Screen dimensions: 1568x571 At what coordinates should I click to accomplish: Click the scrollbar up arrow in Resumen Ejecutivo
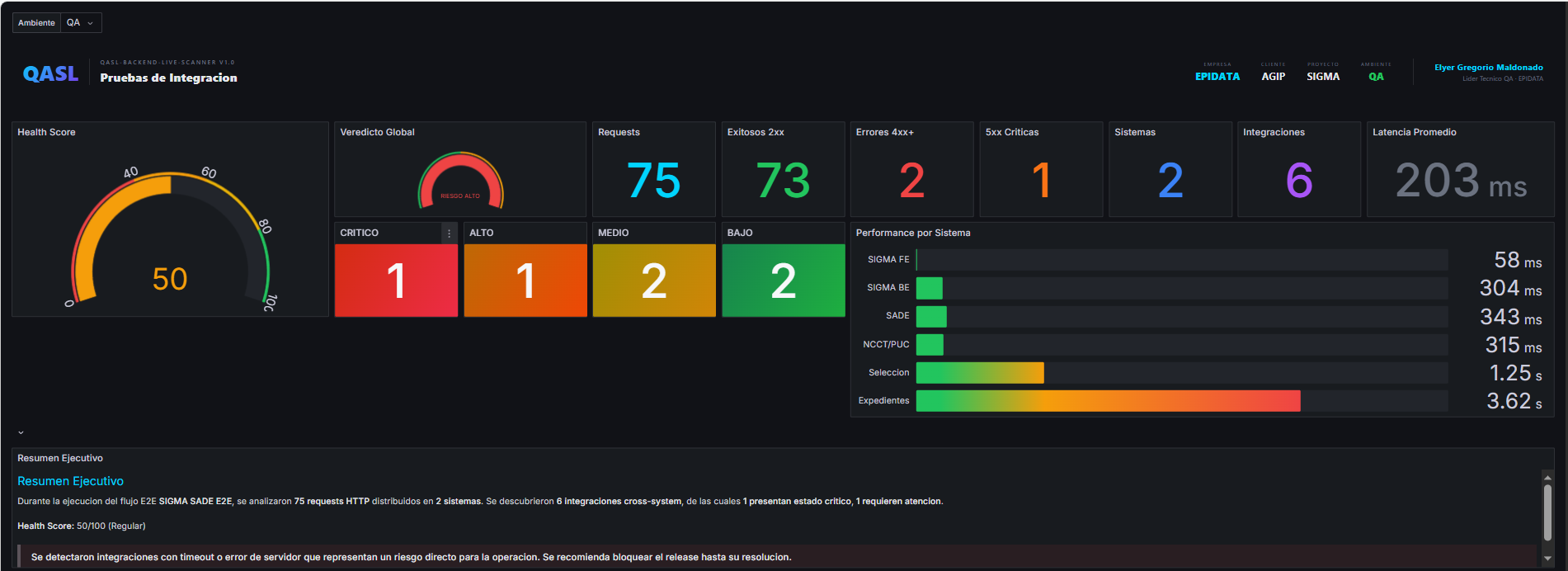coord(1547,478)
